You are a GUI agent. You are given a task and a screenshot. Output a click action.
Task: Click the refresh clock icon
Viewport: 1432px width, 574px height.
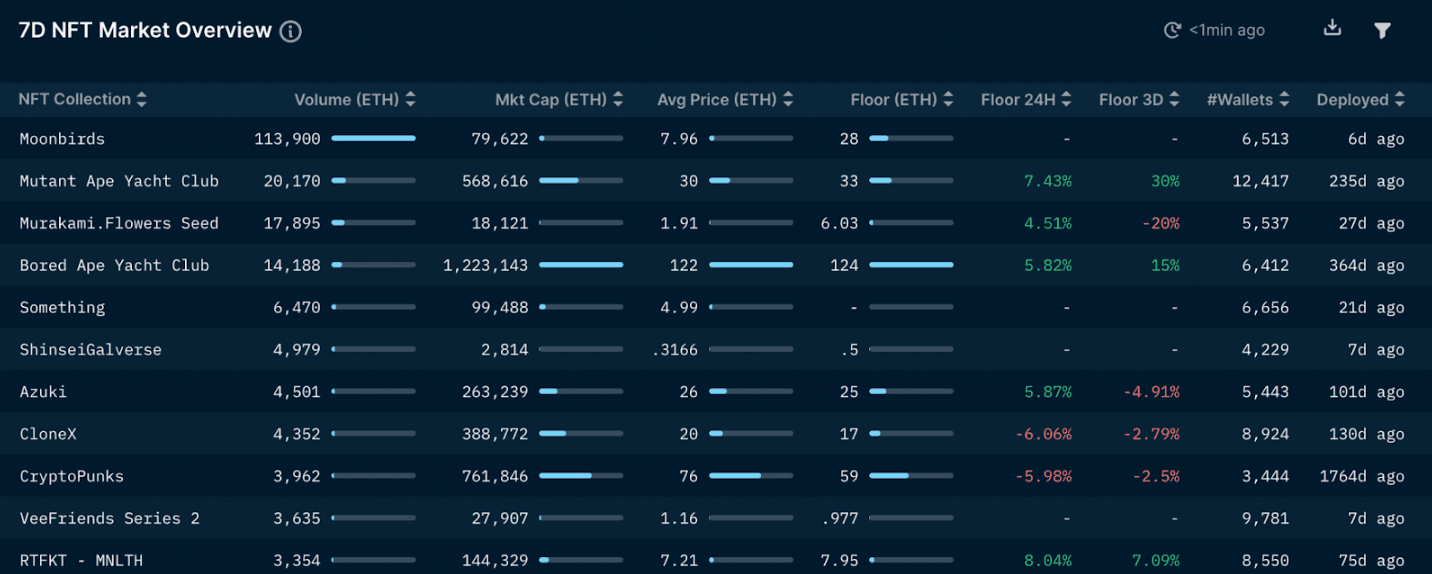tap(1173, 31)
